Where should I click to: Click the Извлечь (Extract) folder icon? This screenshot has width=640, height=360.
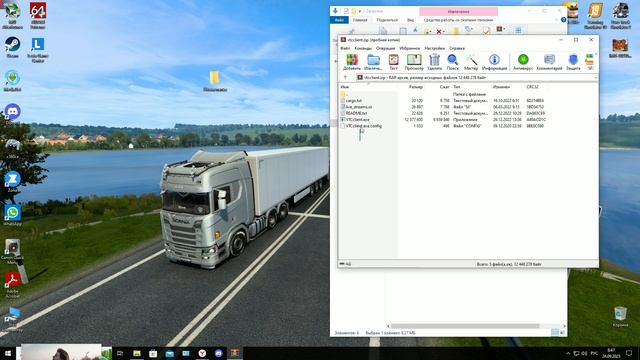click(x=373, y=62)
